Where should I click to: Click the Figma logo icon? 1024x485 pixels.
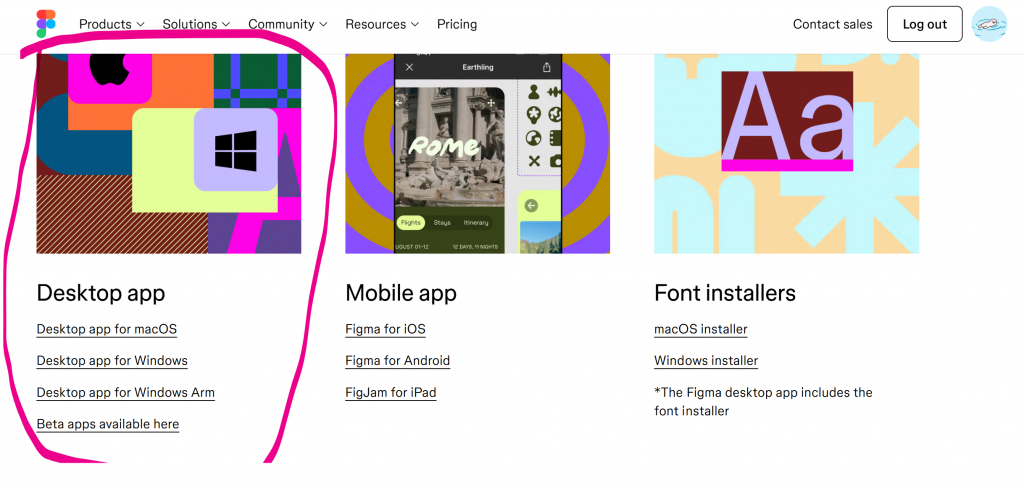pyautogui.click(x=46, y=24)
